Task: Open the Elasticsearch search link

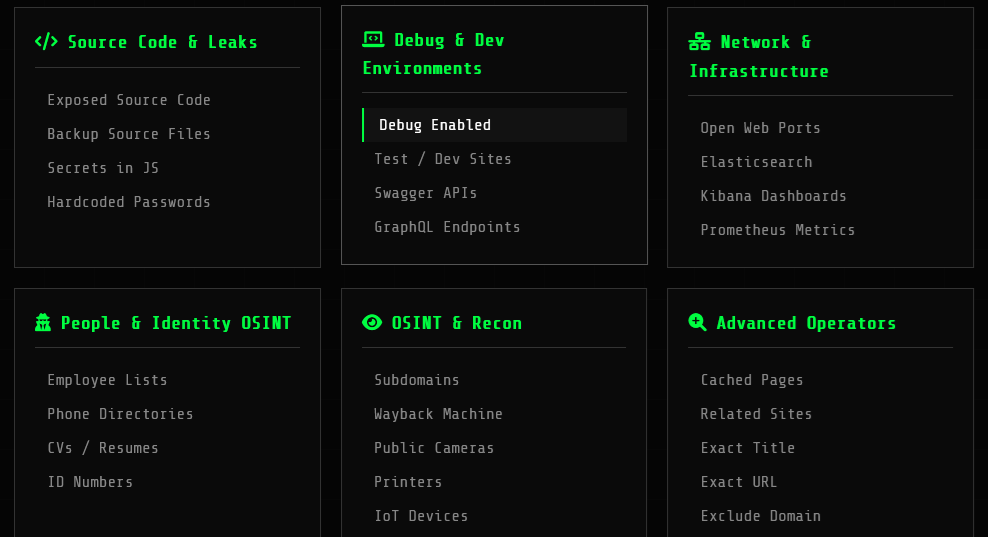Action: pyautogui.click(x=756, y=162)
